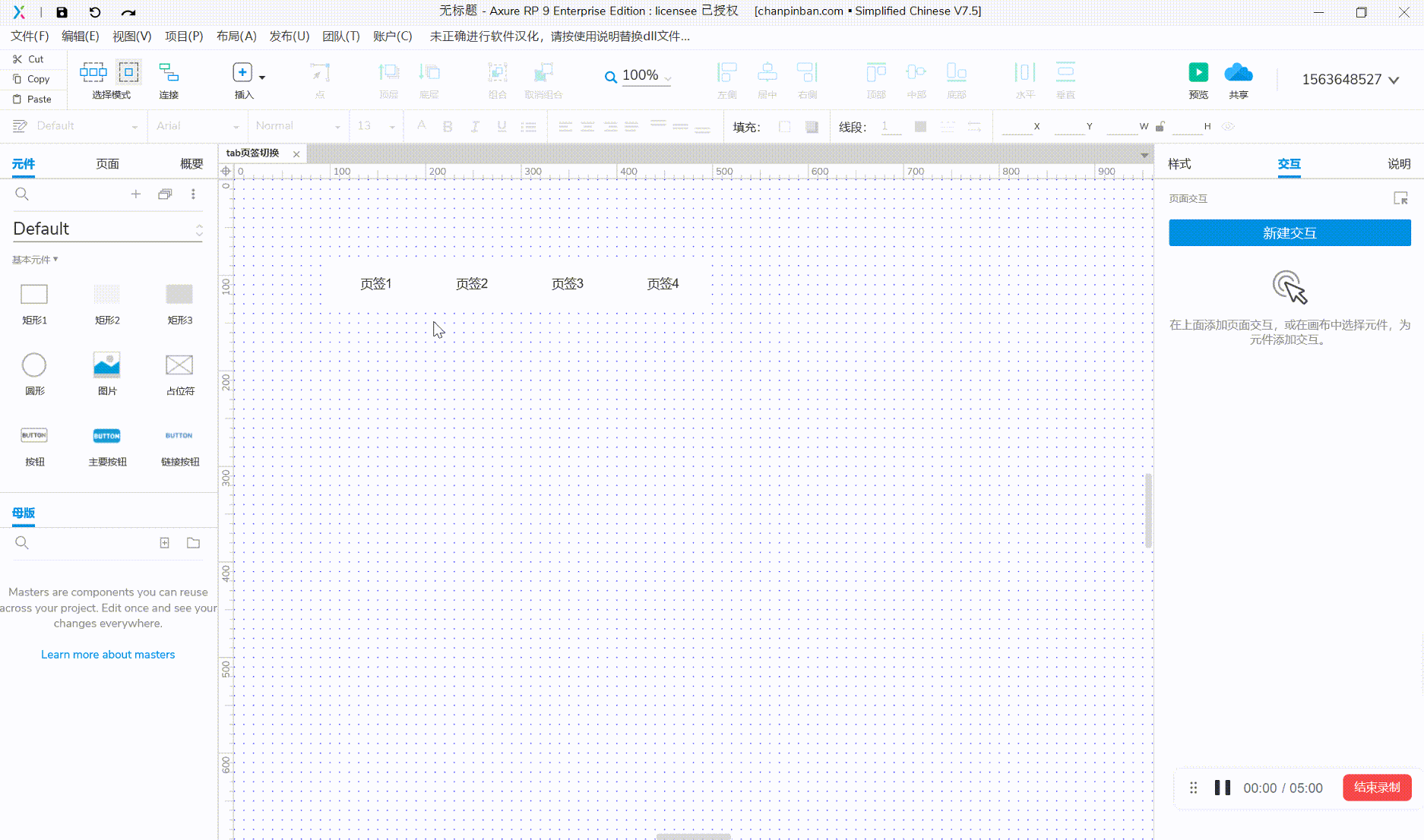
Task: Click the 结束录制 stop recording button
Action: click(1377, 788)
